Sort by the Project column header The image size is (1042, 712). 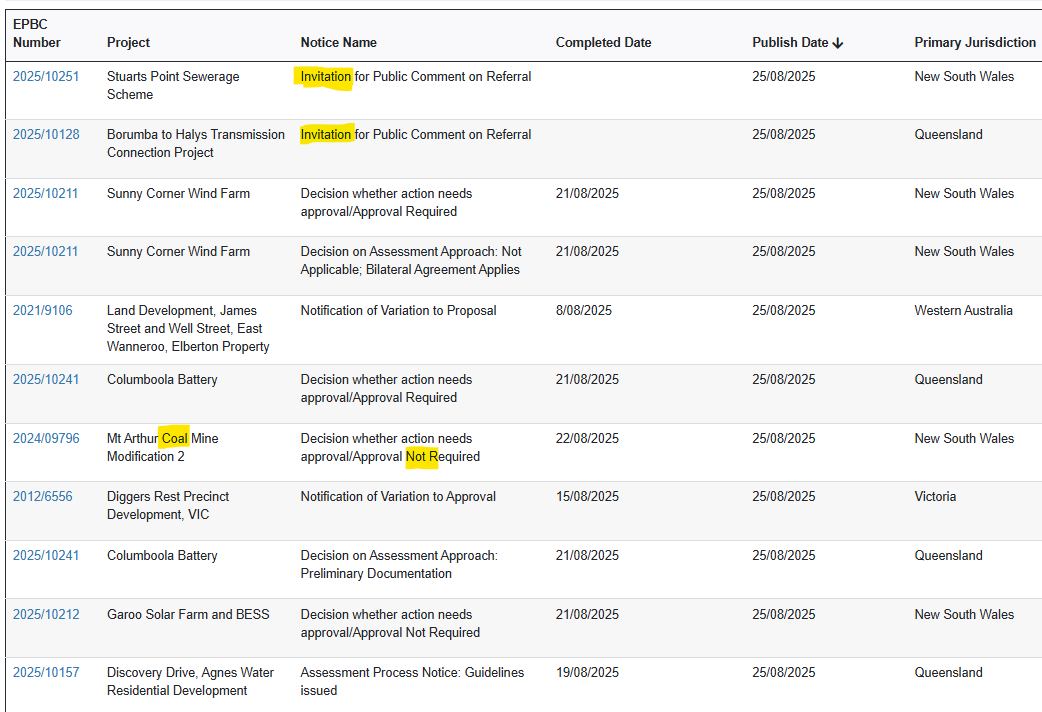pos(128,43)
